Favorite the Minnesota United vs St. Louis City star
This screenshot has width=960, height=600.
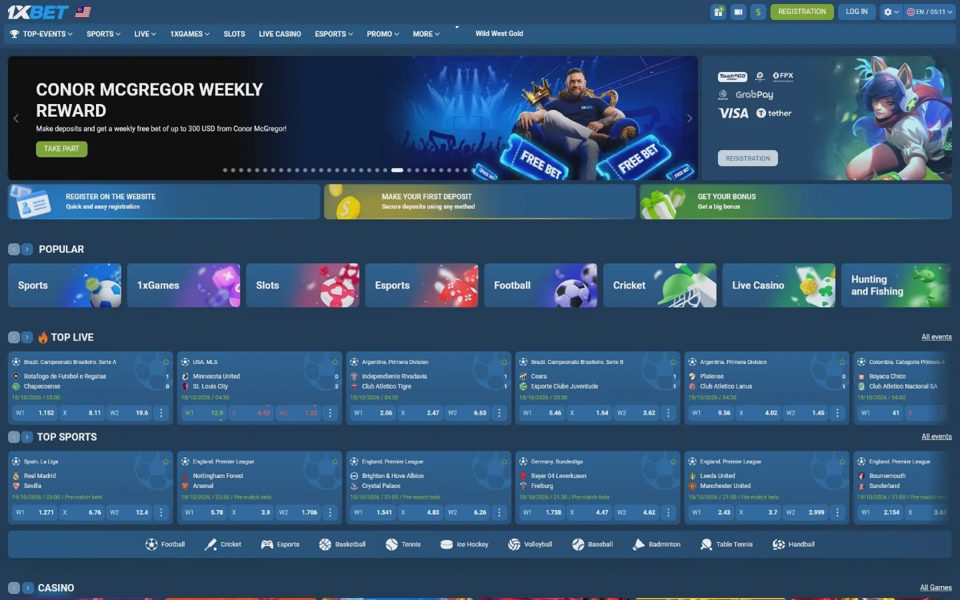335,362
